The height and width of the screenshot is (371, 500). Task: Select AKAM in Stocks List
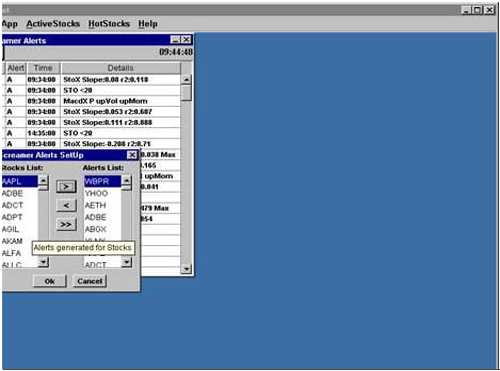click(20, 241)
